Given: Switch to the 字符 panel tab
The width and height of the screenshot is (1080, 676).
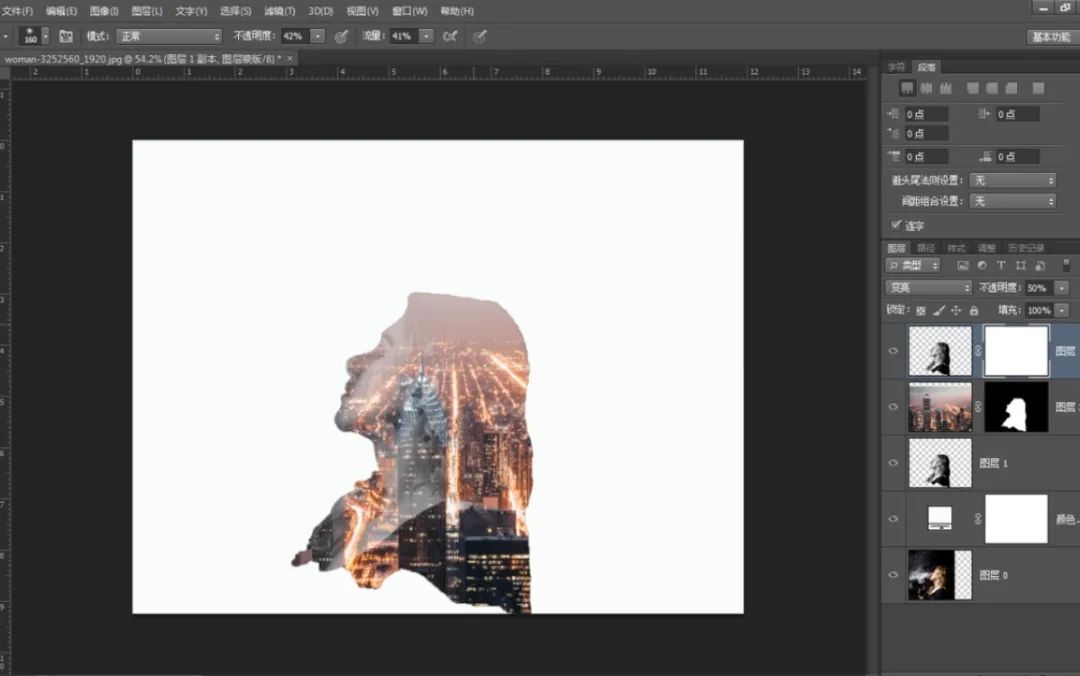Looking at the screenshot, I should click(x=896, y=67).
